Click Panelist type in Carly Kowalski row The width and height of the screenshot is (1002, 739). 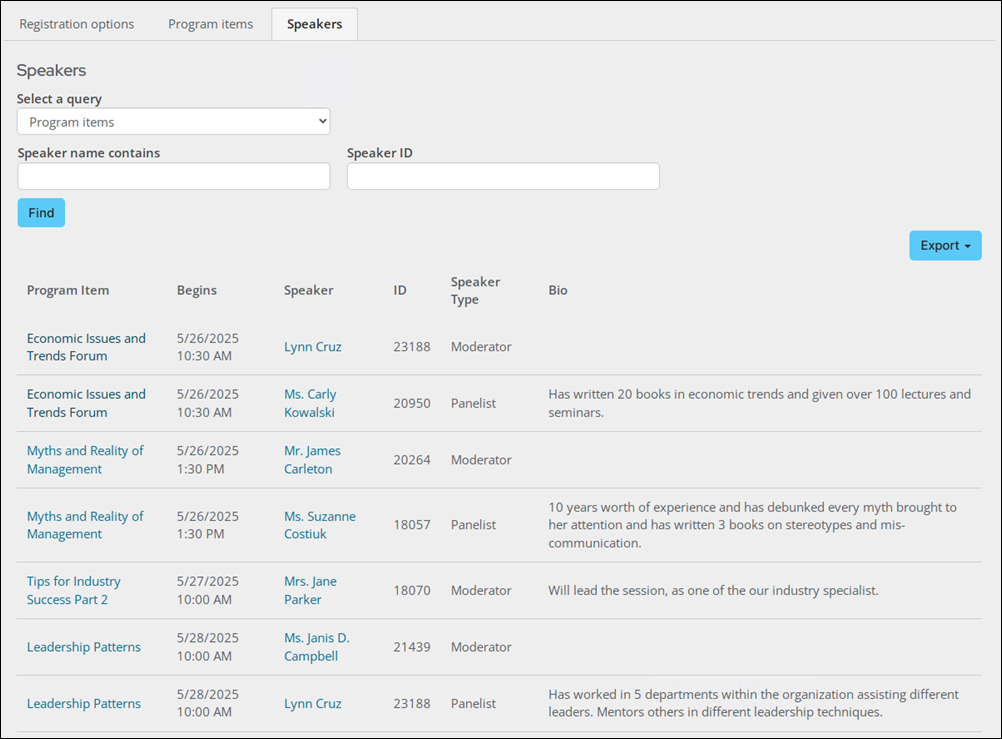tap(474, 403)
